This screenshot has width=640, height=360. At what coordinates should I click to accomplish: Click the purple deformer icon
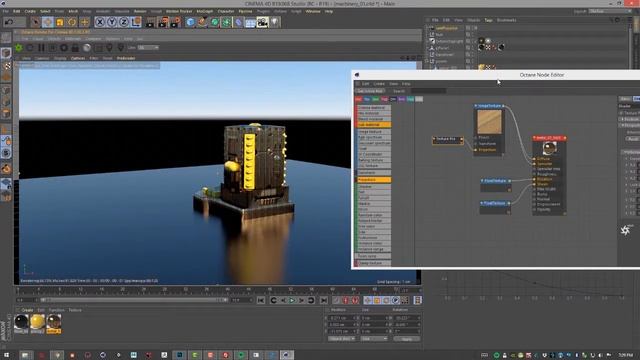coord(239,22)
